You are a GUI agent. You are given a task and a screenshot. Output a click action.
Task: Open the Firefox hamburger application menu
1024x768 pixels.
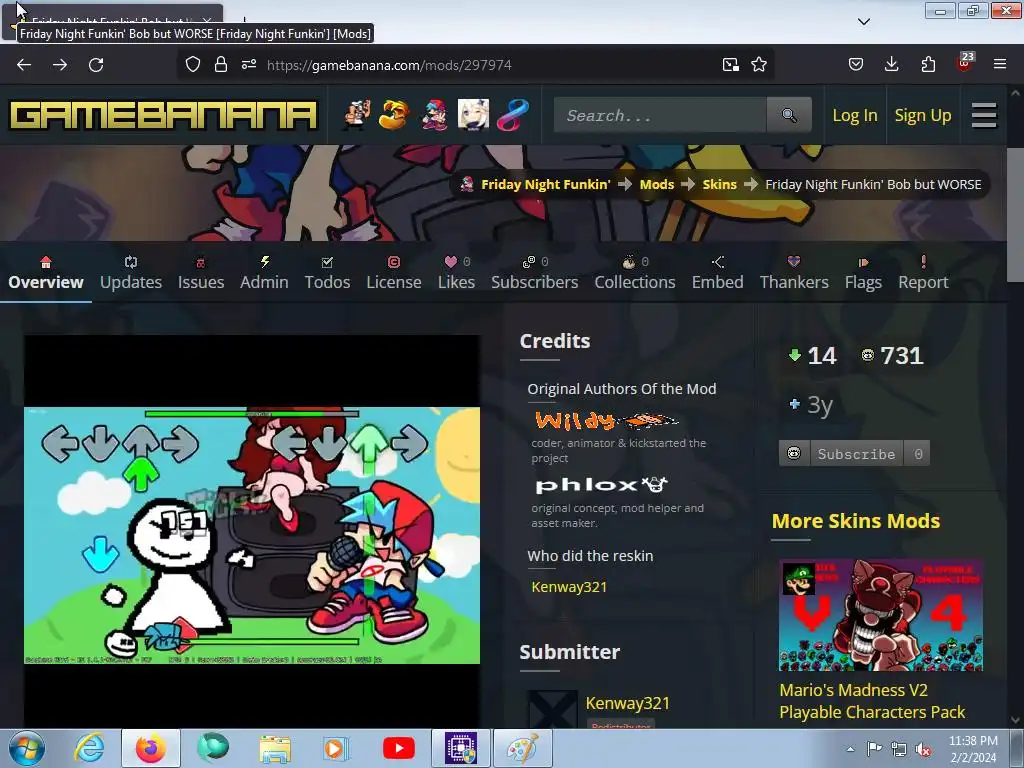coord(1000,64)
